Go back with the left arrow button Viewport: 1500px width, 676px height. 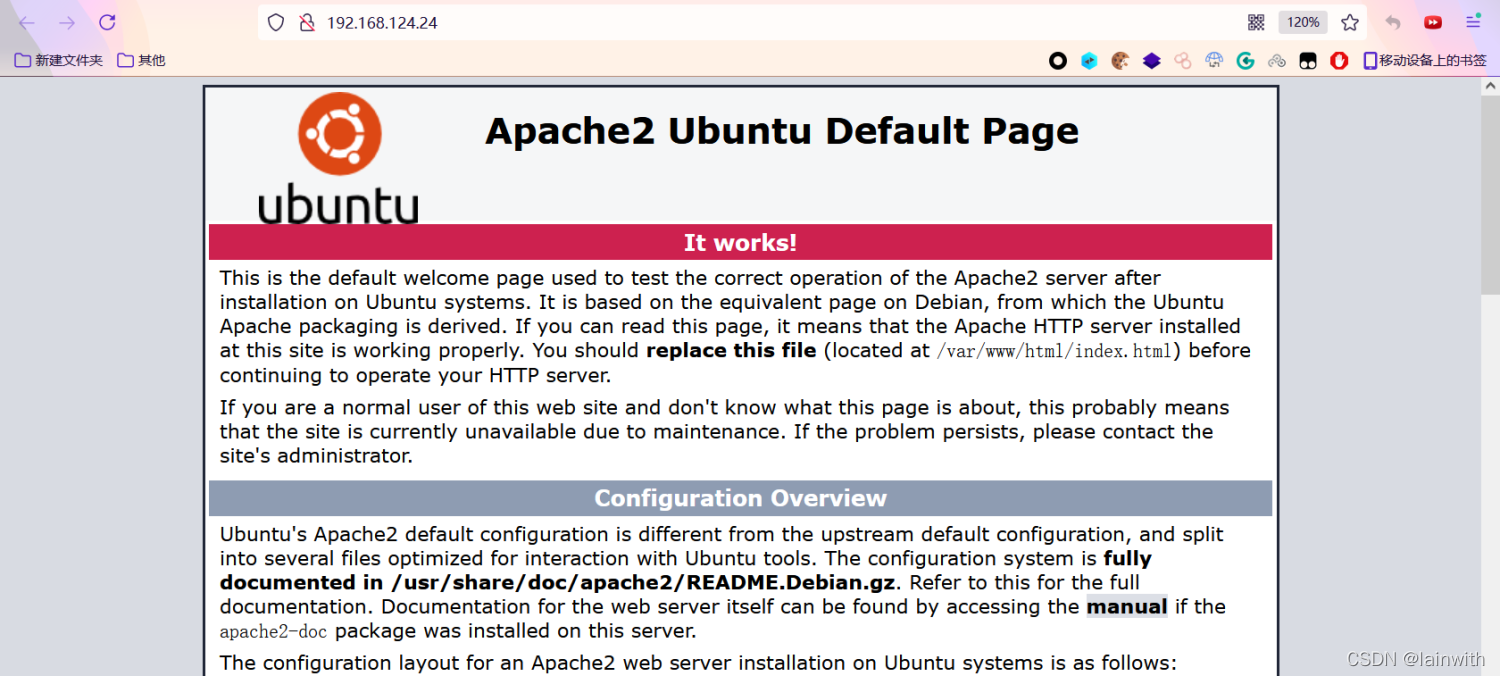[27, 22]
